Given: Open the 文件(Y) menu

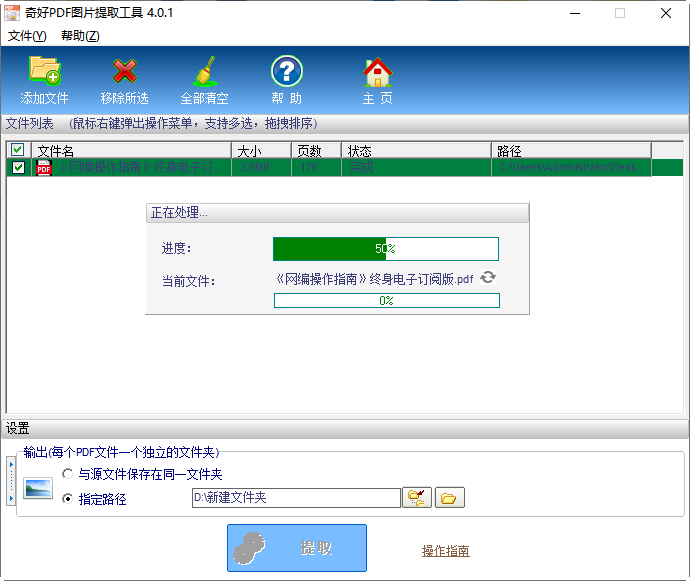Looking at the screenshot, I should tap(27, 36).
